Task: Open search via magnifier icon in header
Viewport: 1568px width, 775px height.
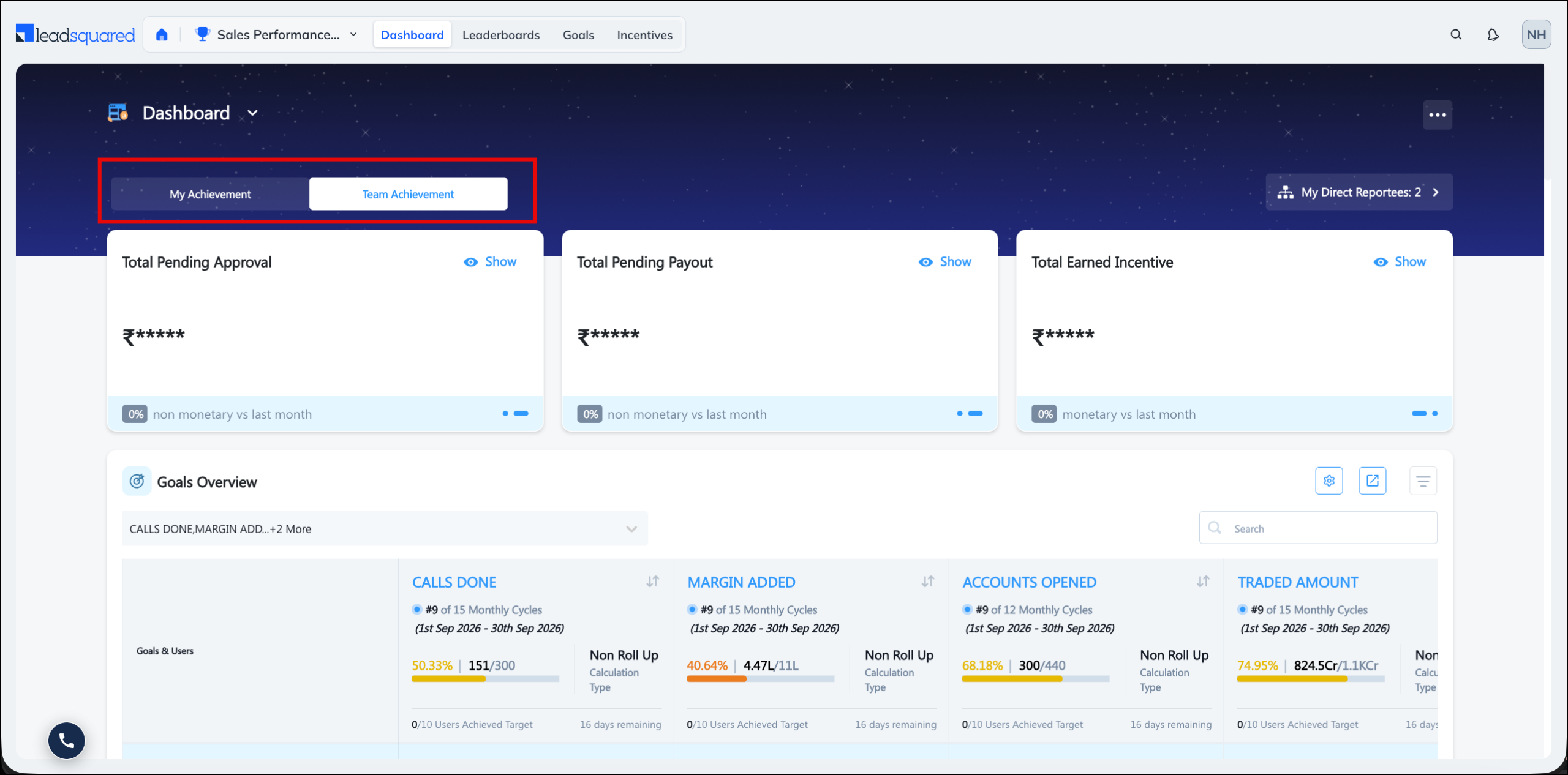Action: coord(1456,35)
